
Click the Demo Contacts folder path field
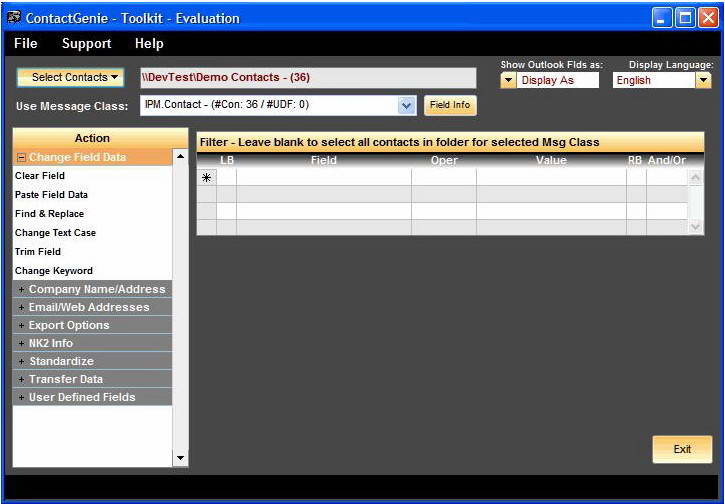click(x=308, y=78)
